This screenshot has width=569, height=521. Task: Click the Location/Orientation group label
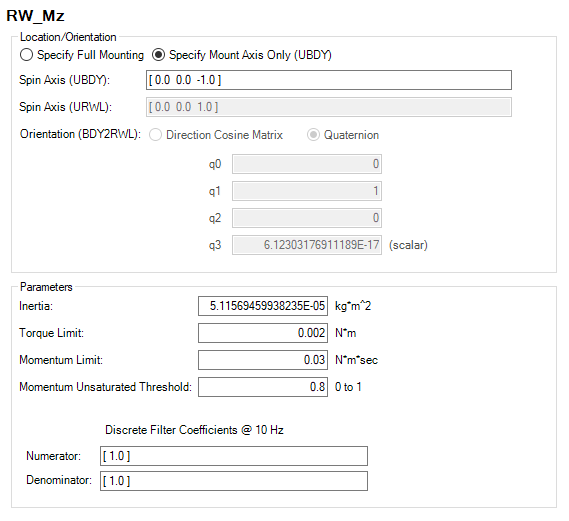click(68, 37)
